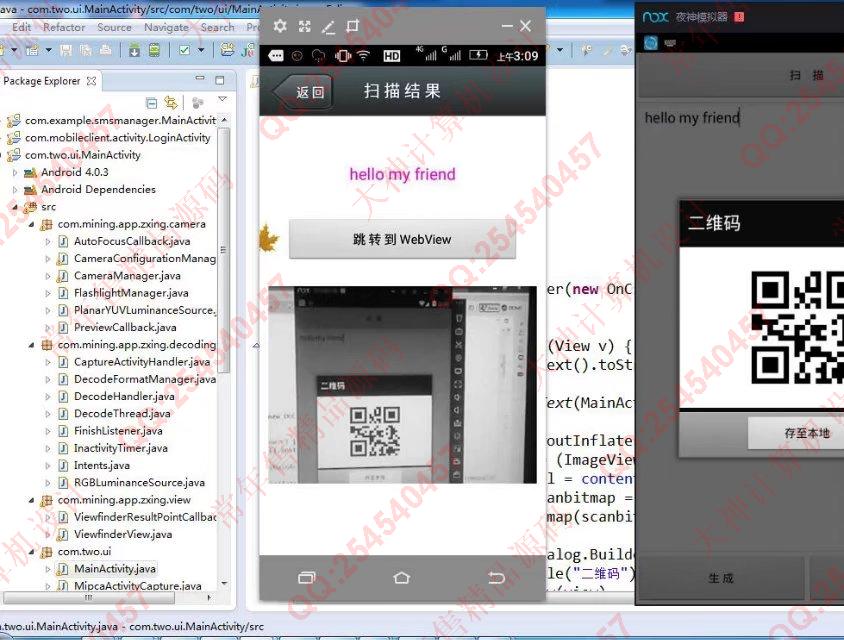Tap the 跳转到WebView button
The image size is (844, 640).
402,239
